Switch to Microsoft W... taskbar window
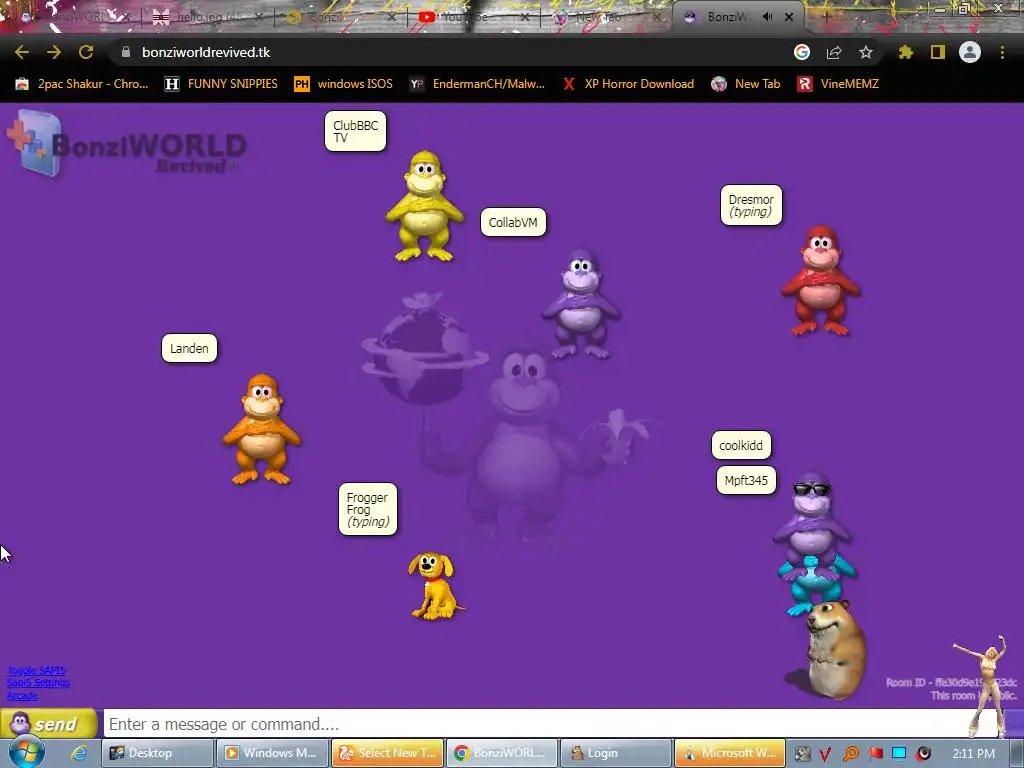The image size is (1024, 768). pos(730,753)
